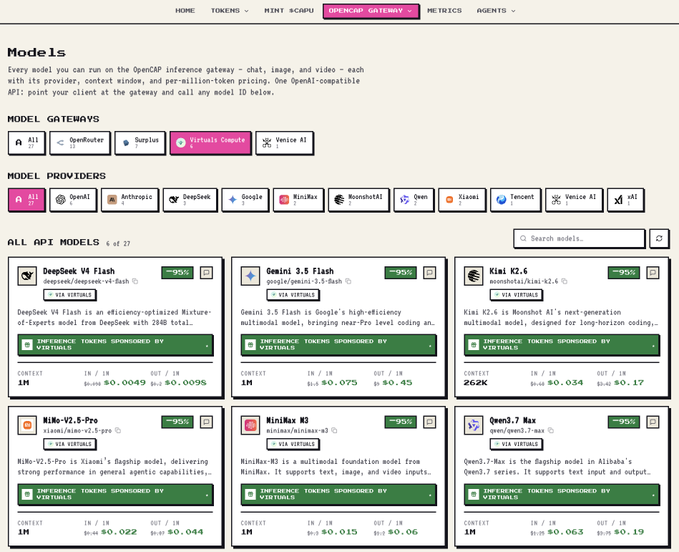Screen dimensions: 679x552
Task: Open chat for Gemini 3.5 Flash
Action: pos(430,273)
